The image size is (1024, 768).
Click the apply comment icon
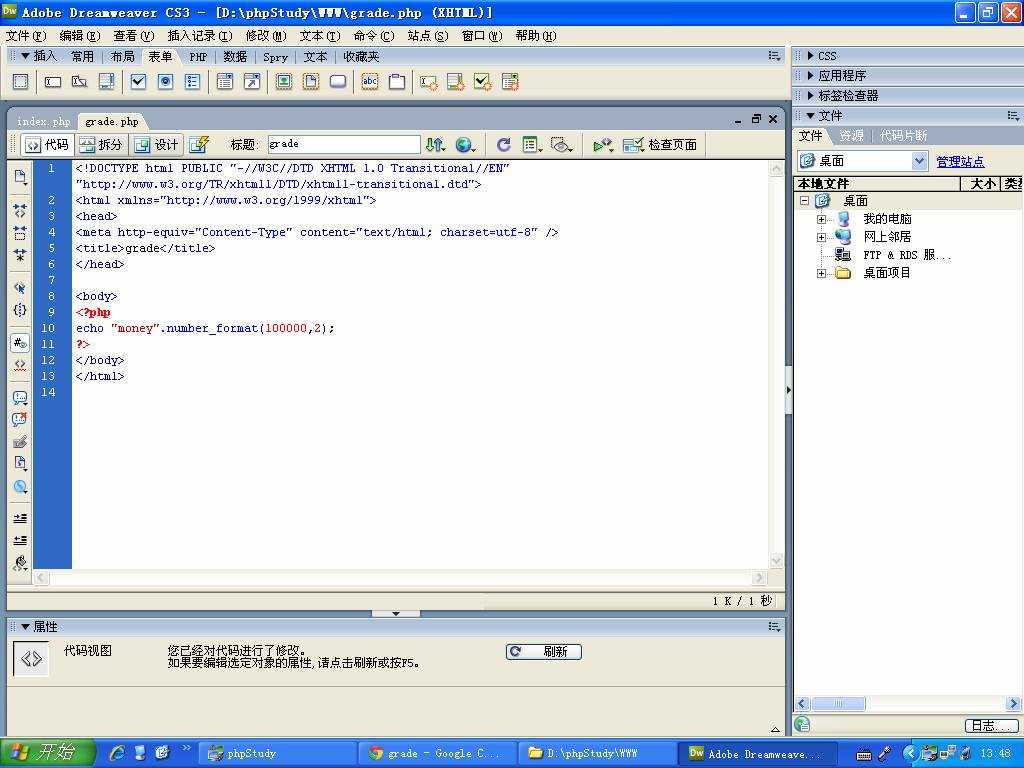point(20,397)
